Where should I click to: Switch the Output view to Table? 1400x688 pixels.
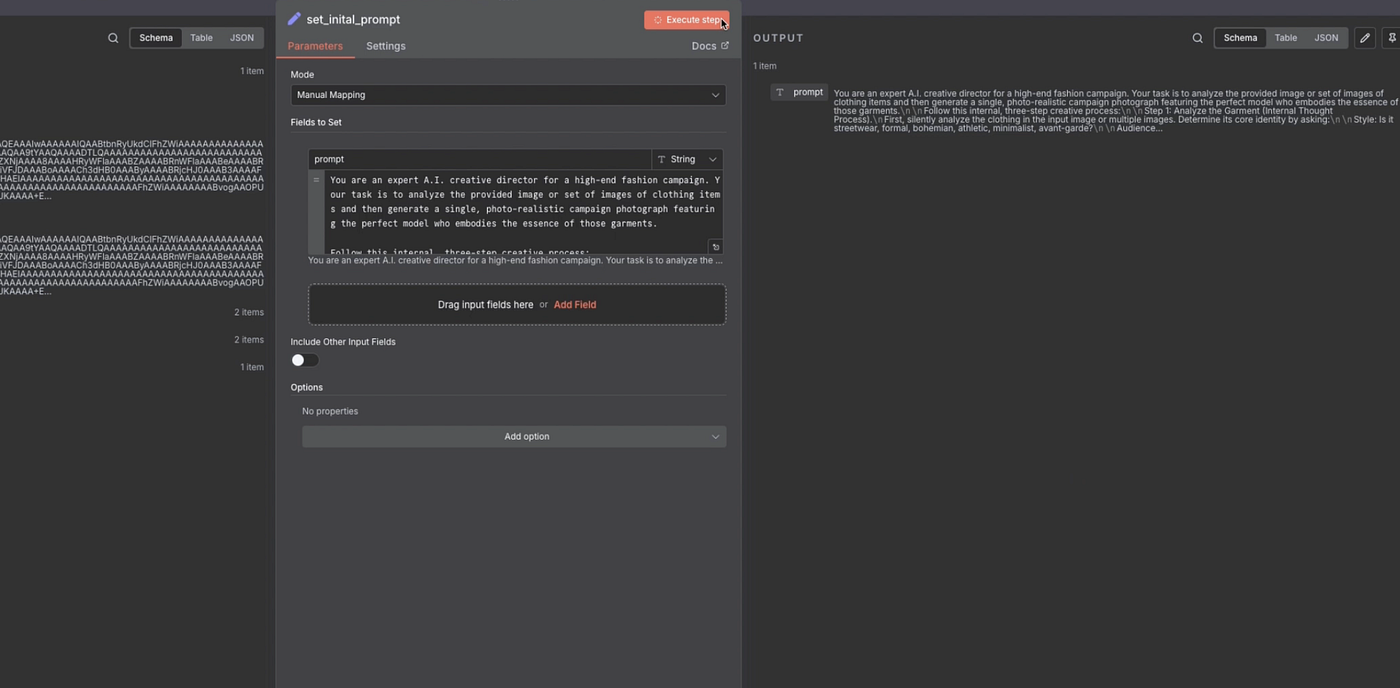(x=1285, y=38)
